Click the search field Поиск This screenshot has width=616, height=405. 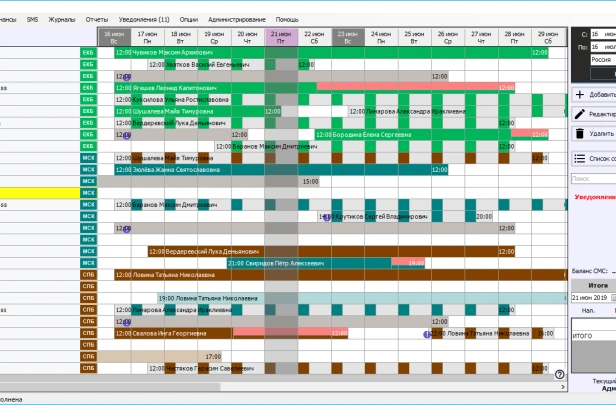[592, 179]
